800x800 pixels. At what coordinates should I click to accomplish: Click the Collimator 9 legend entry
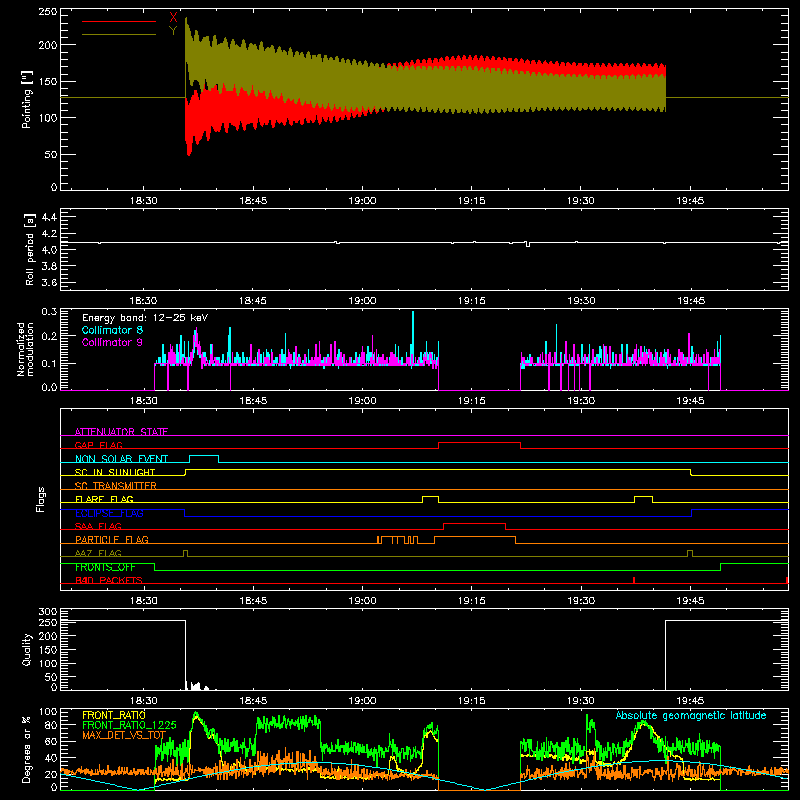pos(112,342)
